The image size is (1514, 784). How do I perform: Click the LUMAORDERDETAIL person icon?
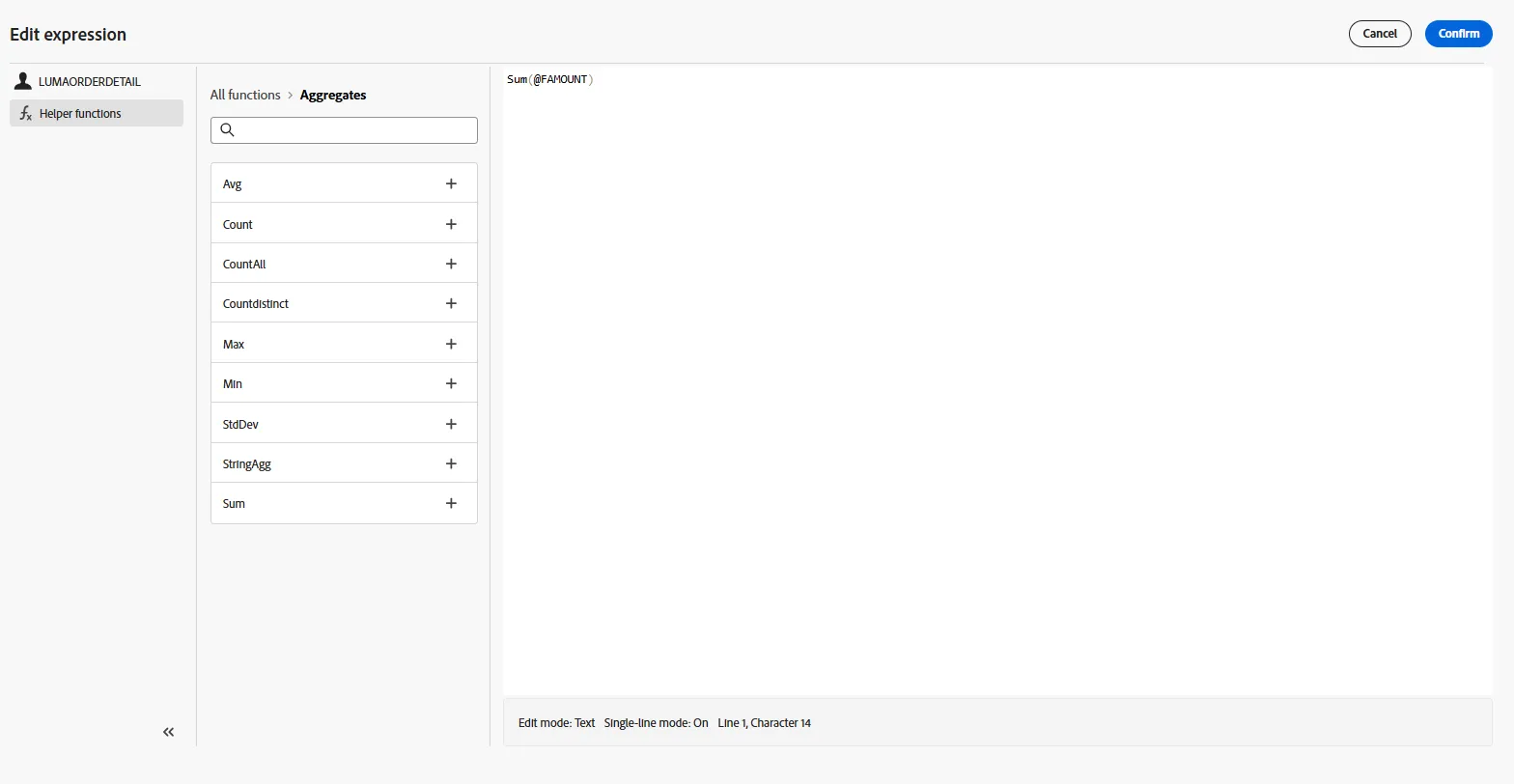23,81
